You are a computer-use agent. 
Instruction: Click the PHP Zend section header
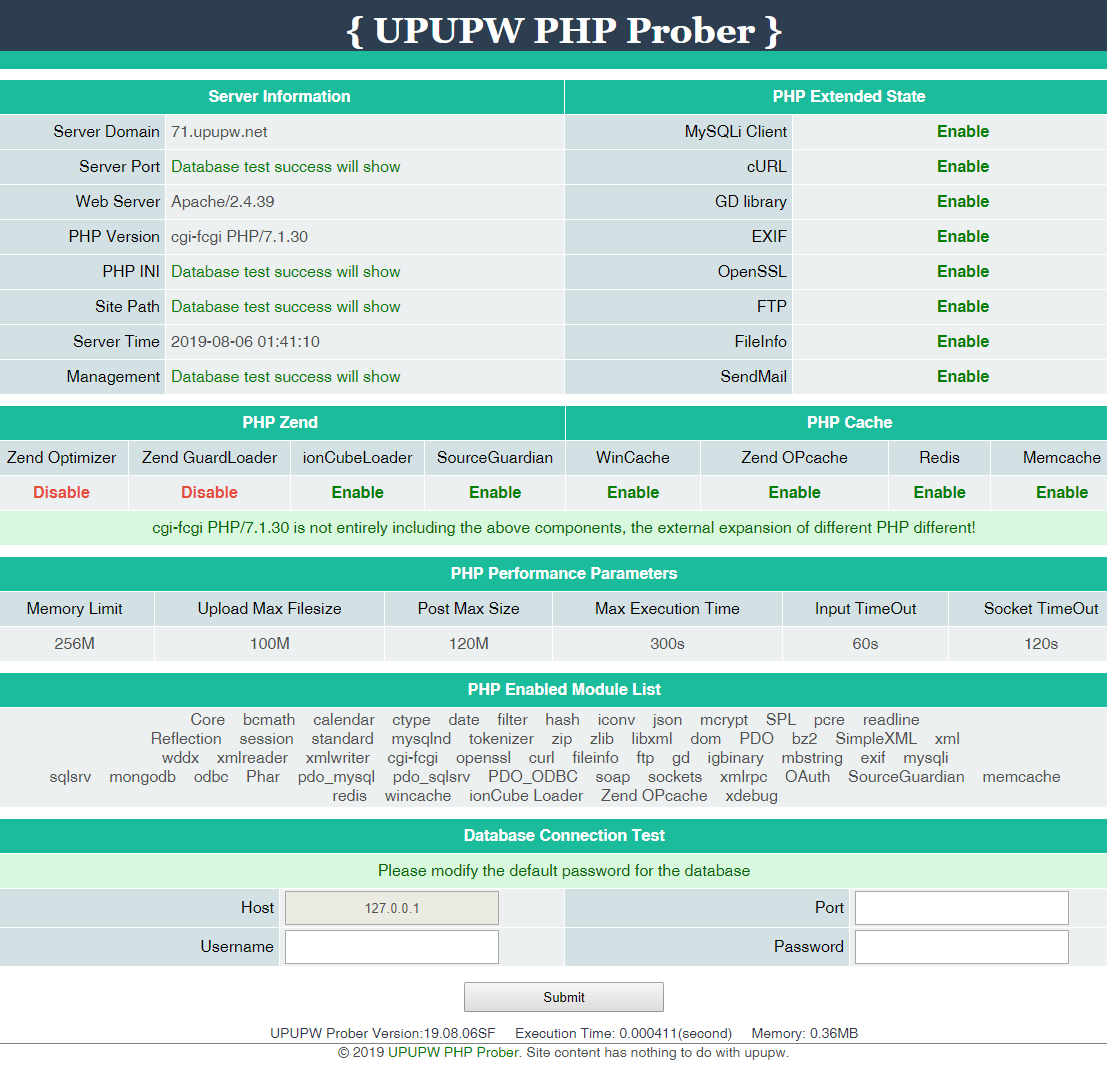tap(280, 423)
